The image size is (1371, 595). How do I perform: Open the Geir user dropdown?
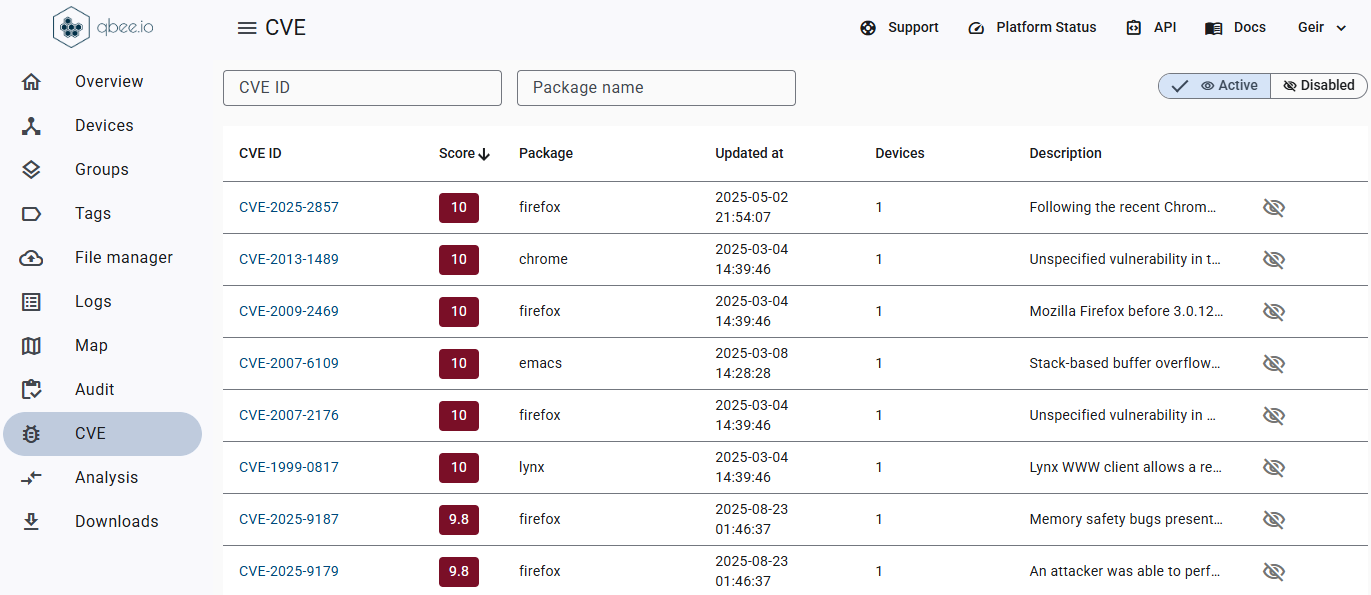pyautogui.click(x=1322, y=28)
